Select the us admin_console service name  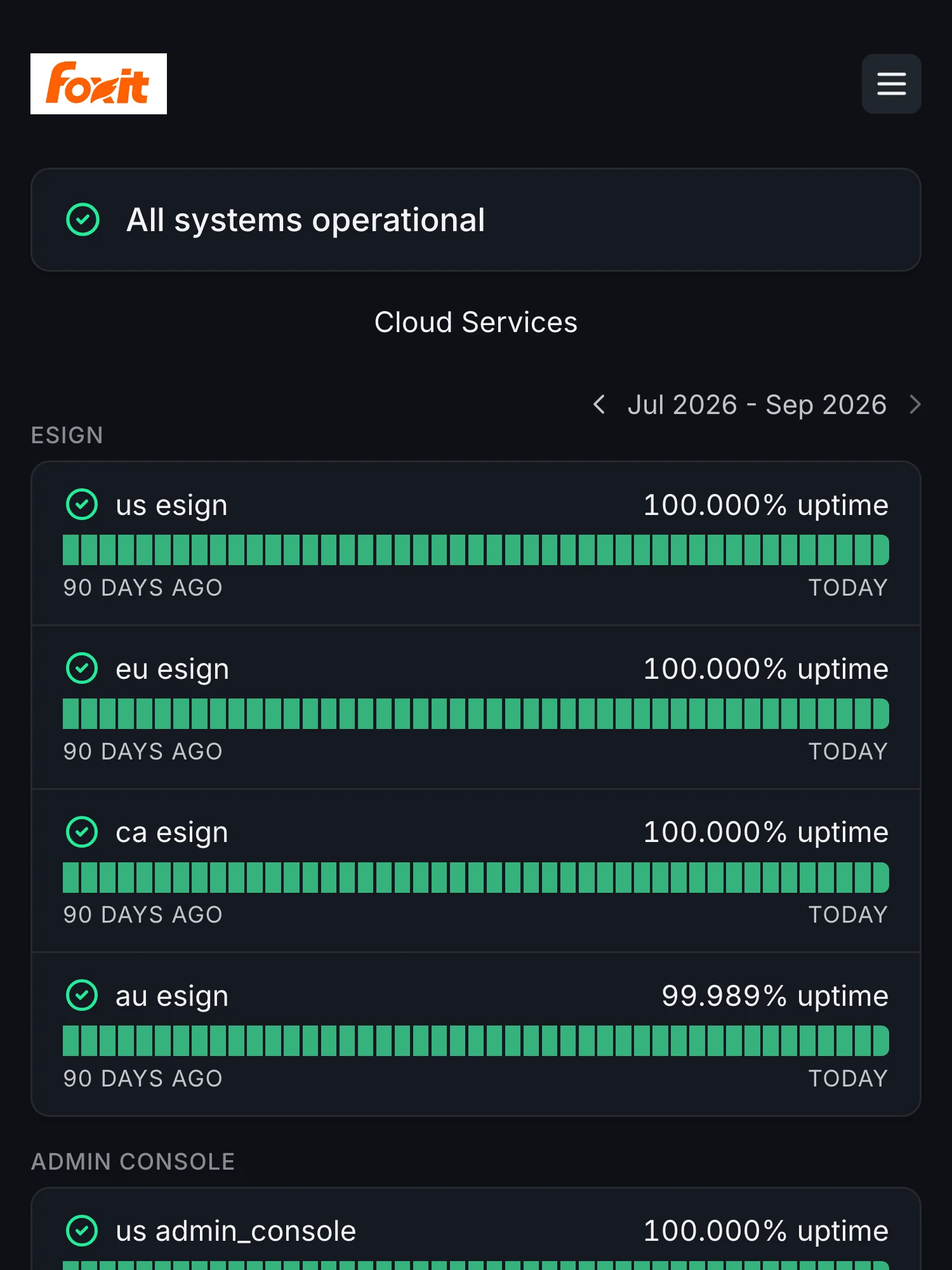pos(235,1231)
